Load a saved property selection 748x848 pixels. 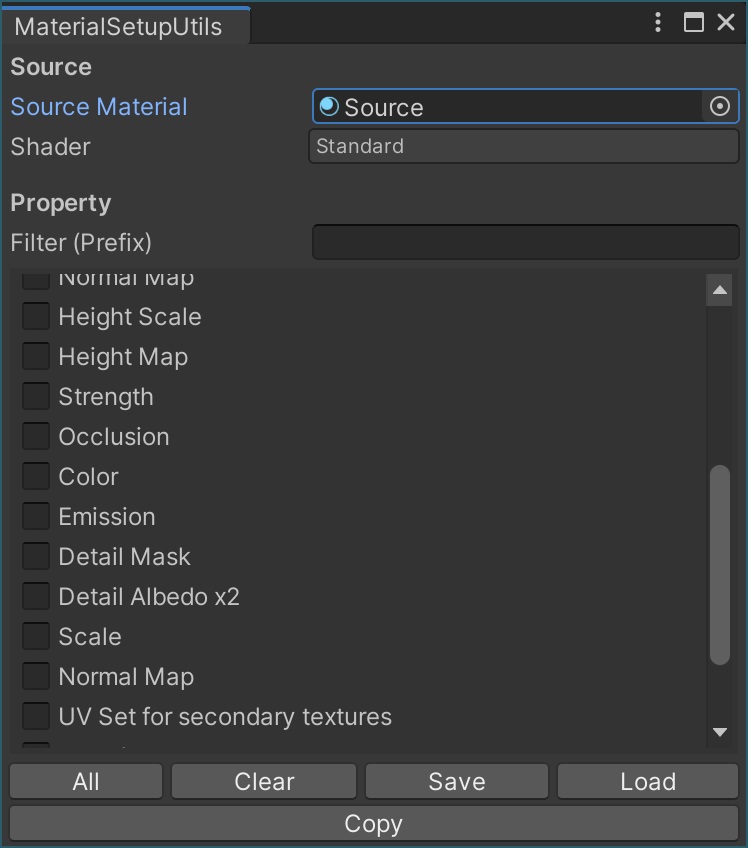(x=648, y=781)
